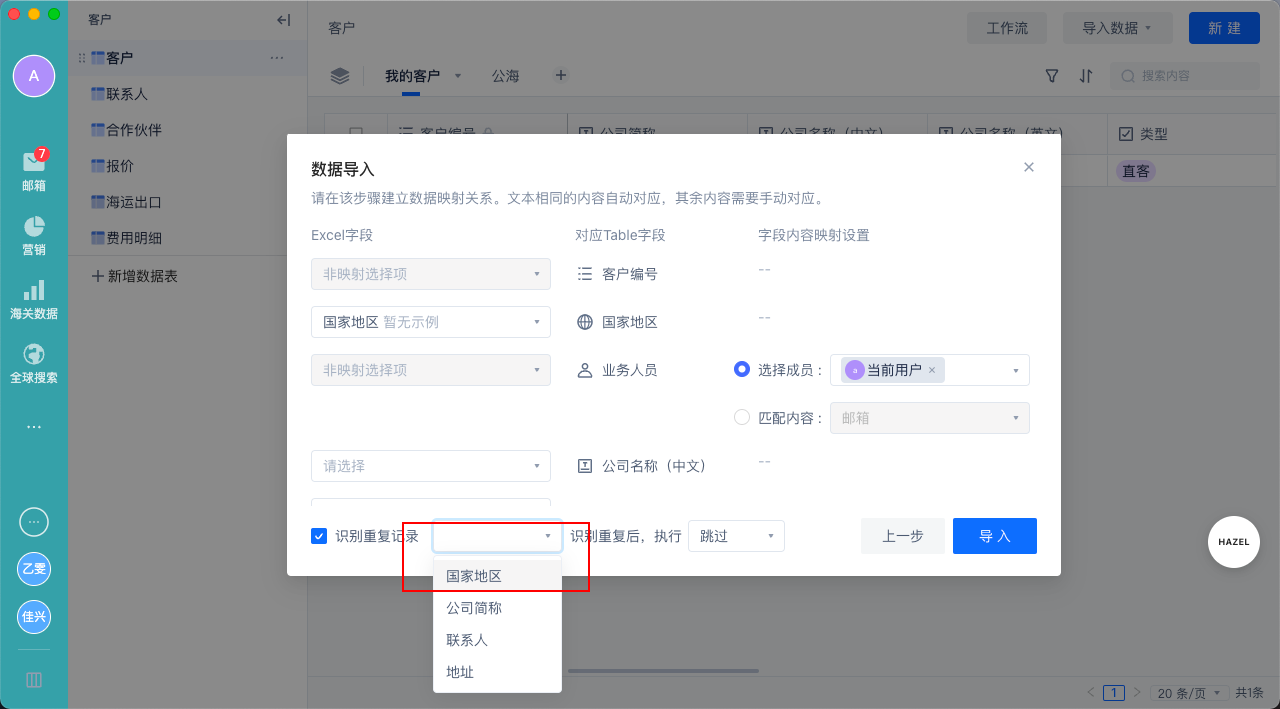
Task: Go to next page arrow
Action: [1136, 692]
